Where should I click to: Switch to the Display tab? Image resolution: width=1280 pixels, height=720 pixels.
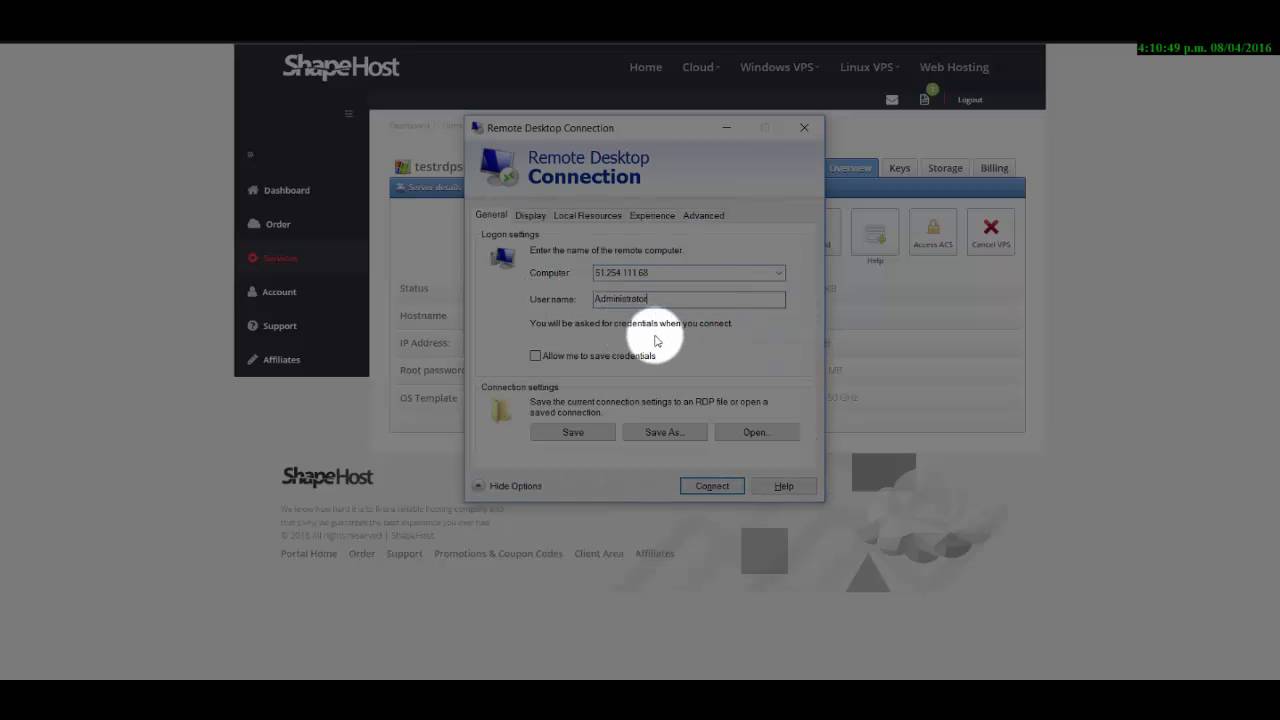coord(530,216)
